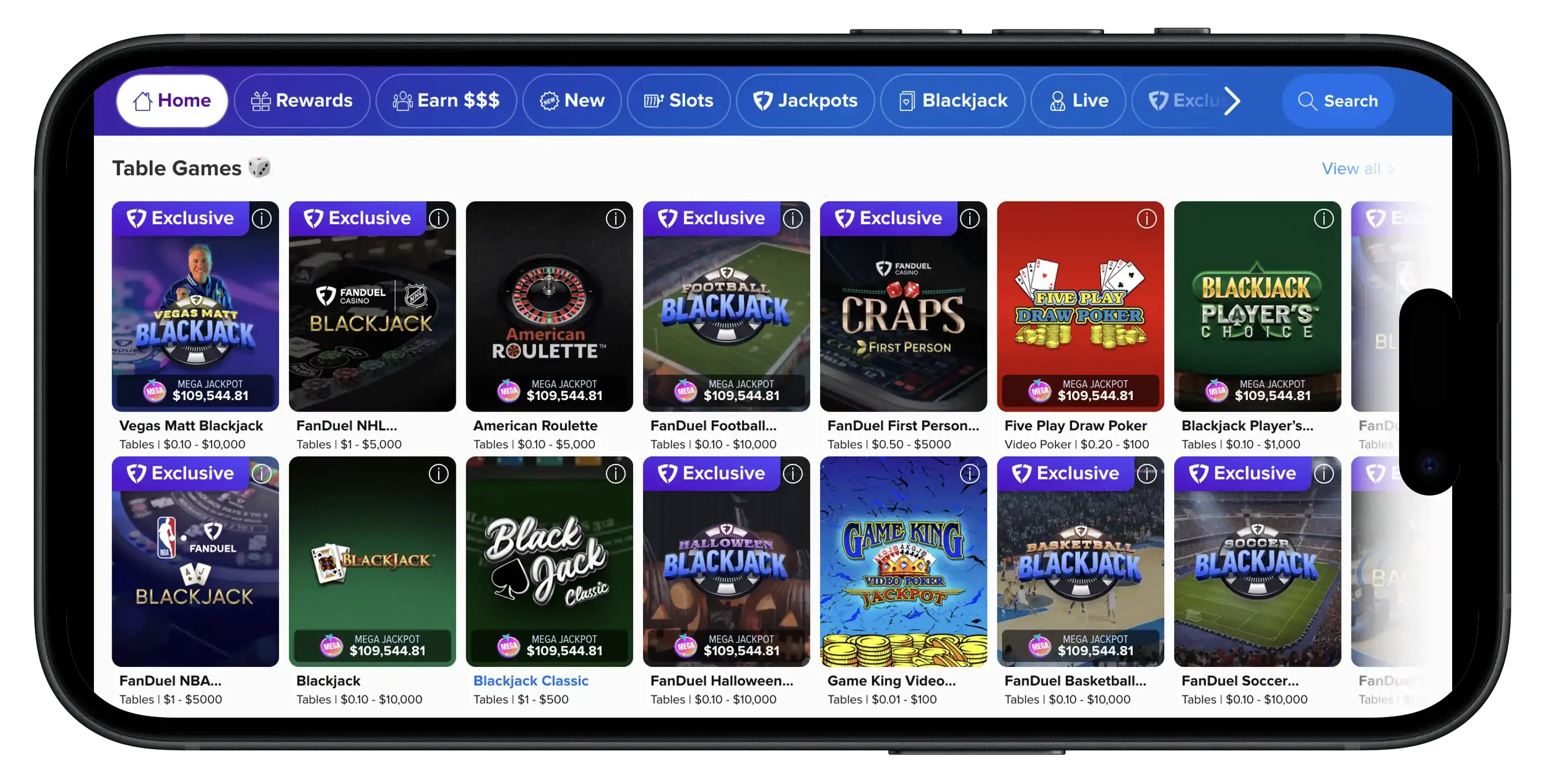Click the Jackpots FanDuel shield icon
1545x784 pixels.
763,101
